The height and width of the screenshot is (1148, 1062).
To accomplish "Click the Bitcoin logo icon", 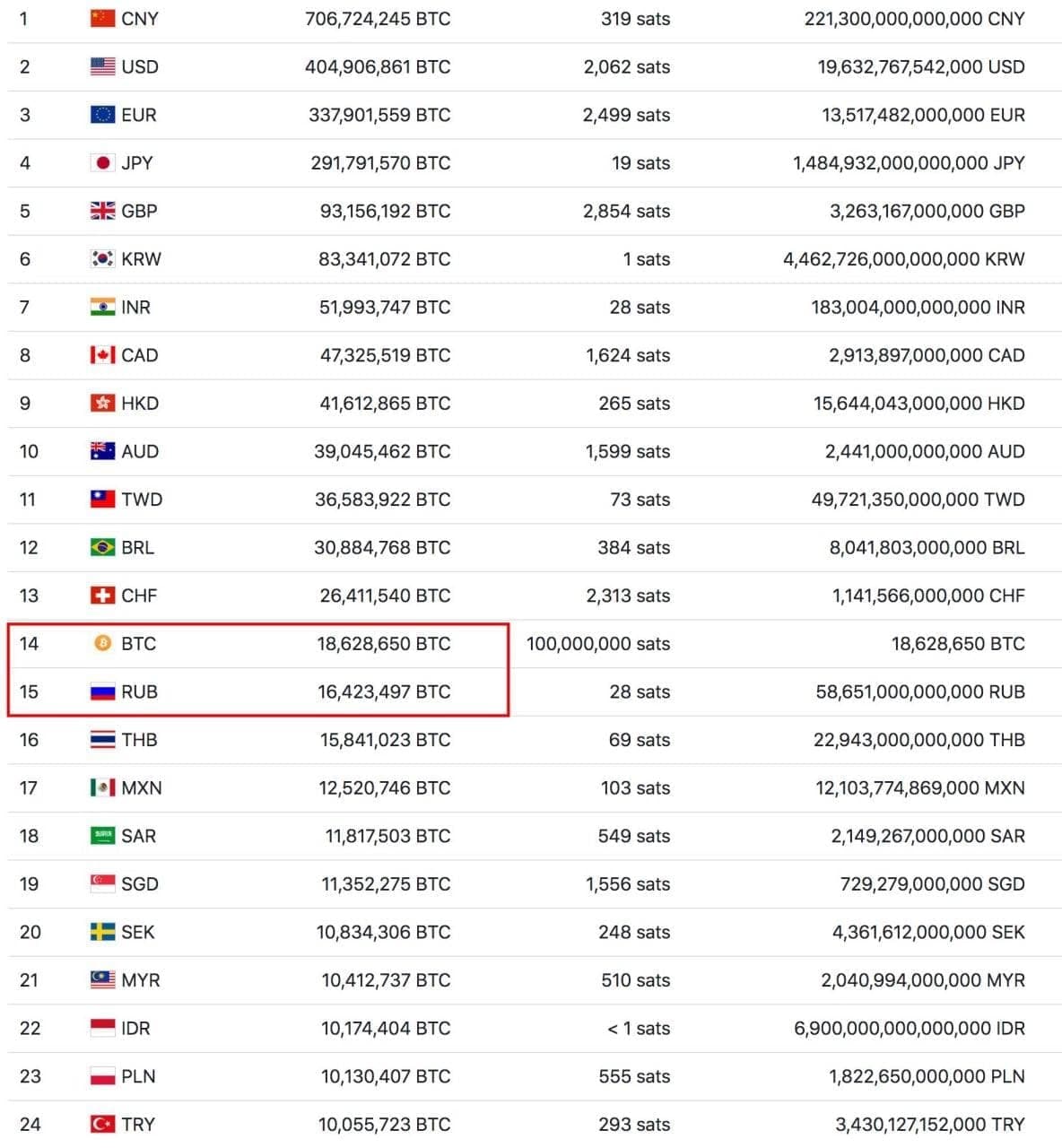I will coord(103,644).
